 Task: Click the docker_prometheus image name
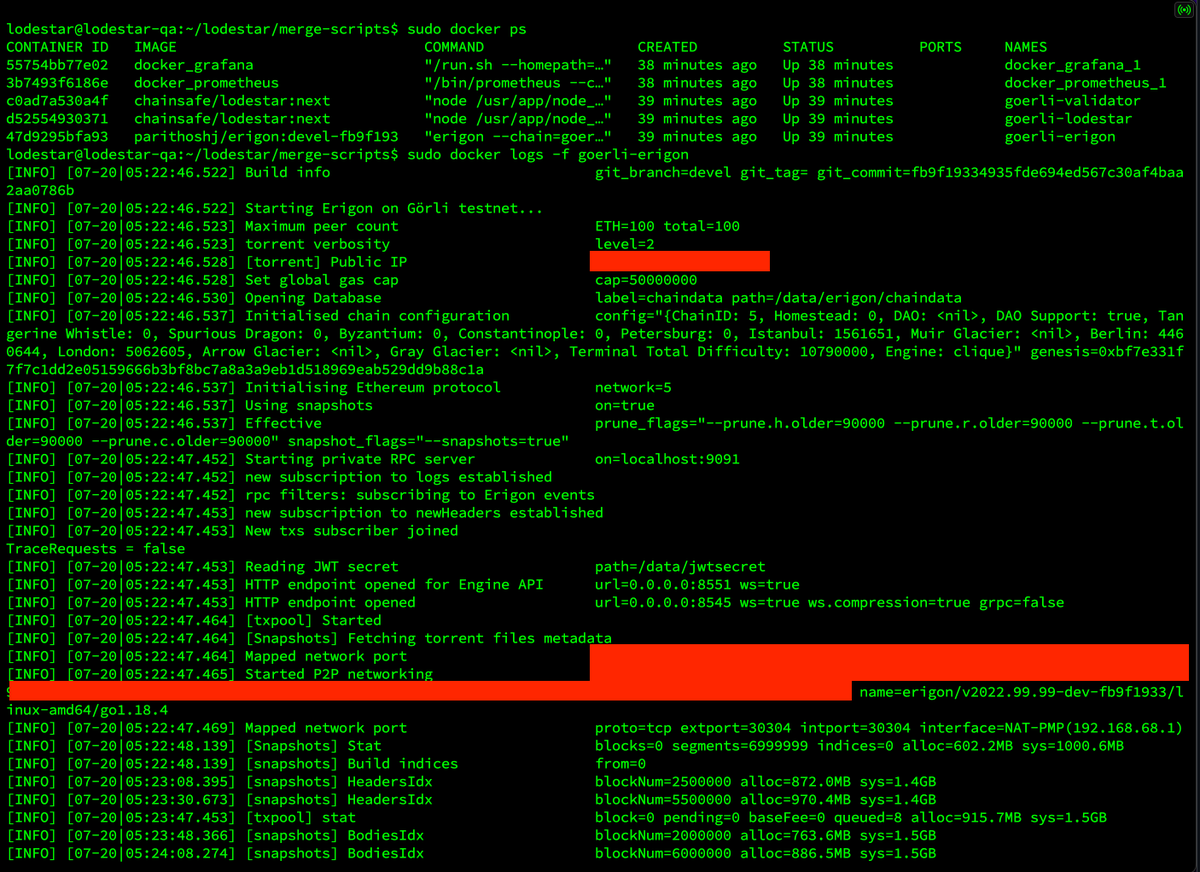pyautogui.click(x=207, y=83)
